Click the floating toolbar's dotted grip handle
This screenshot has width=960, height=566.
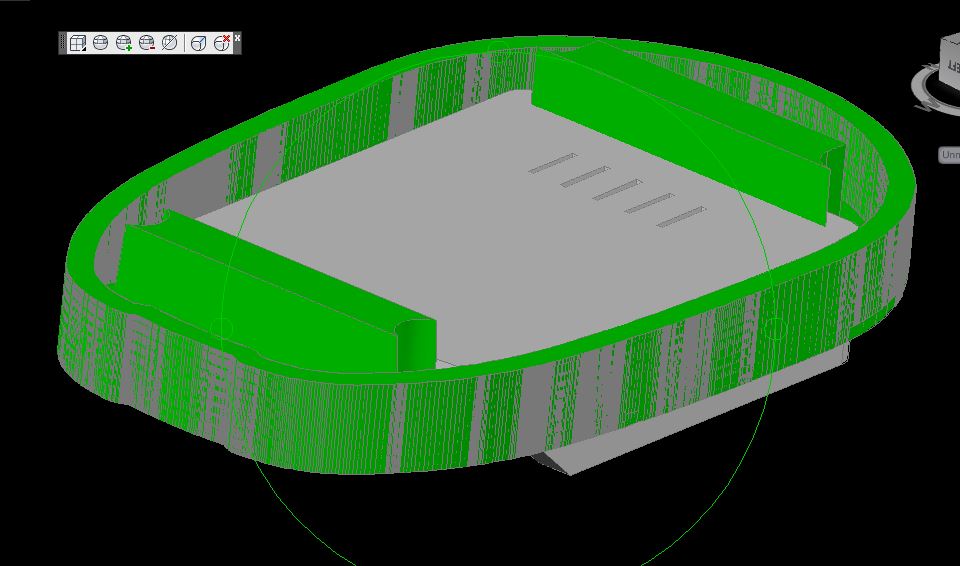tap(63, 43)
